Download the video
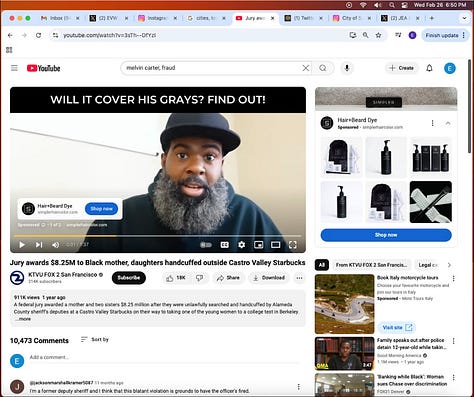474x397 pixels. tap(269, 278)
